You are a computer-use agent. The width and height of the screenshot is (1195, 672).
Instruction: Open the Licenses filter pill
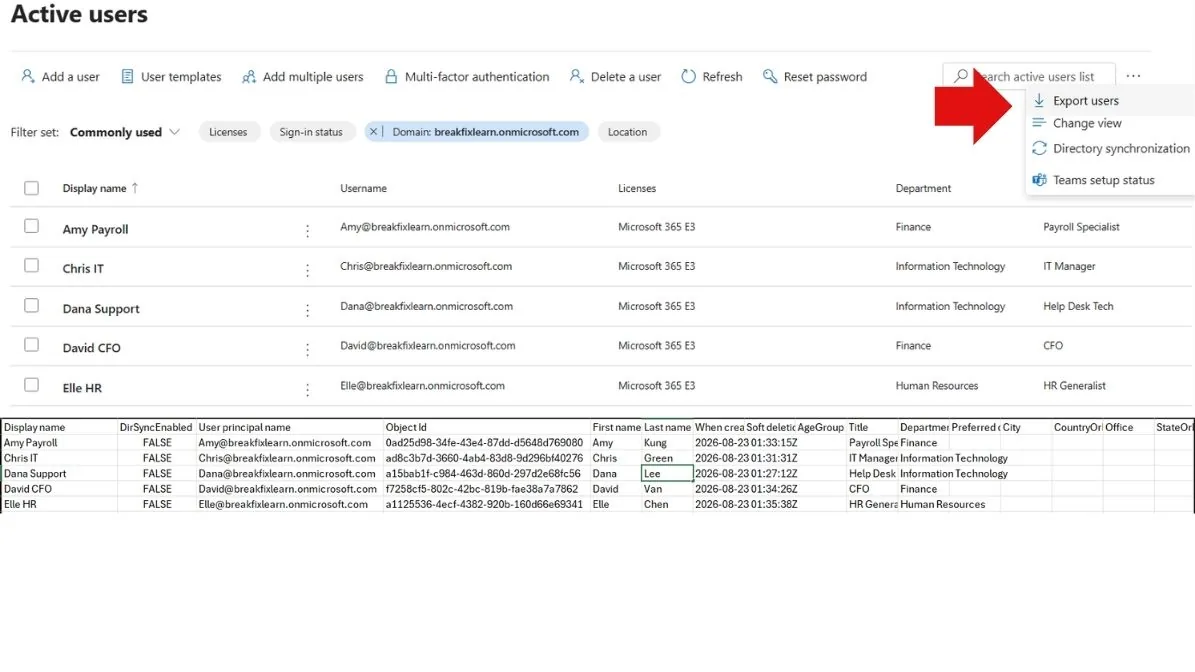[x=228, y=132]
